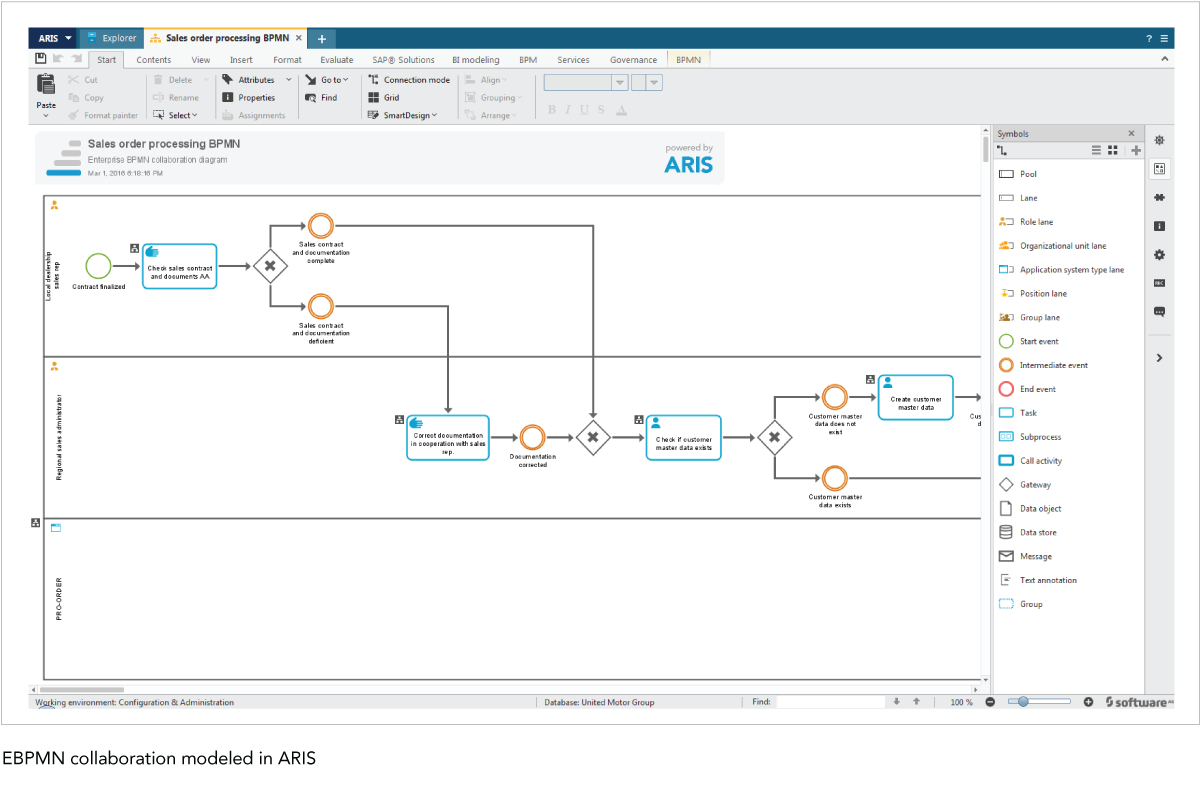Click the Find input field in the status bar
Screen dimensions: 1200x787
click(x=830, y=702)
